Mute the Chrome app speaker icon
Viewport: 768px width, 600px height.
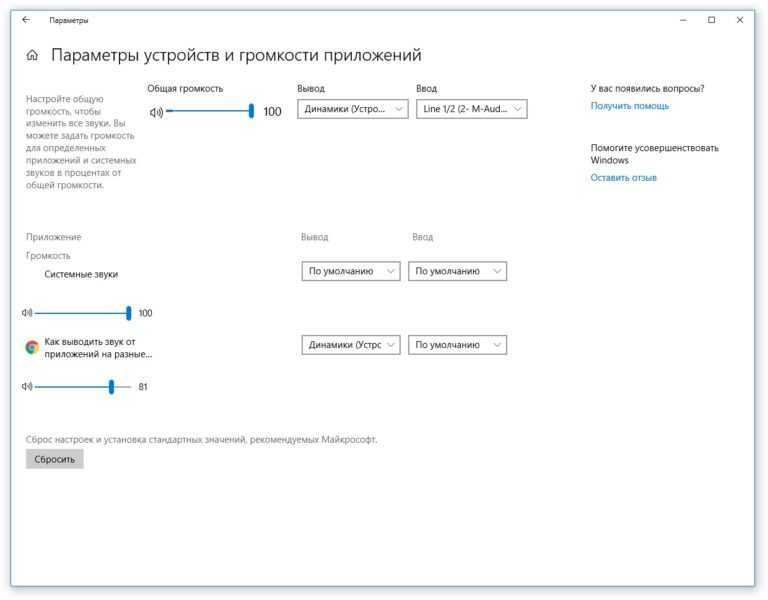[x=27, y=386]
